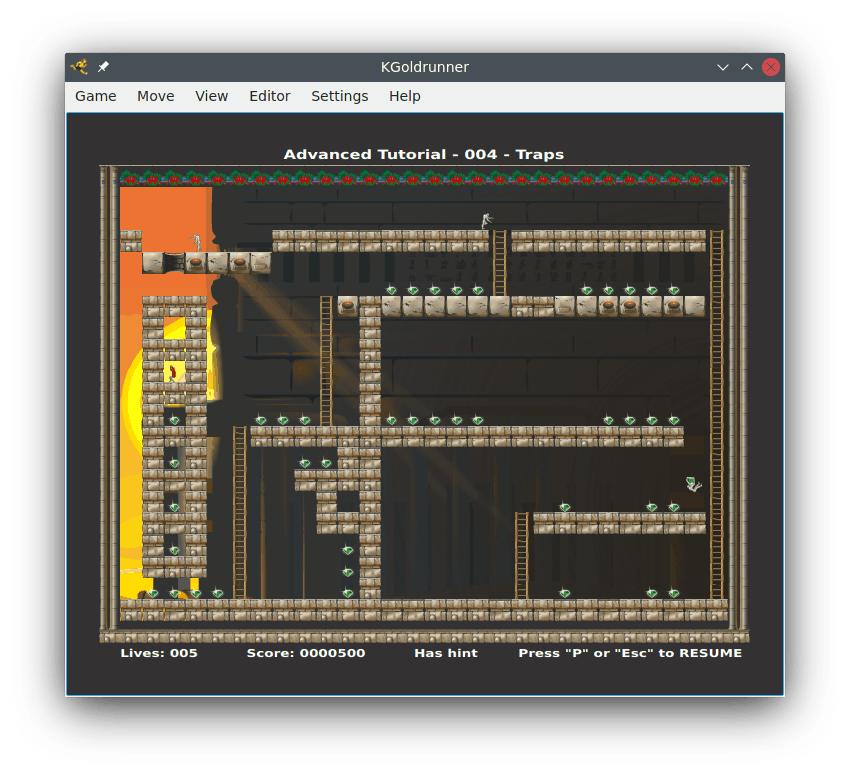Open the View menu
The height and width of the screenshot is (774, 850).
pyautogui.click(x=211, y=96)
